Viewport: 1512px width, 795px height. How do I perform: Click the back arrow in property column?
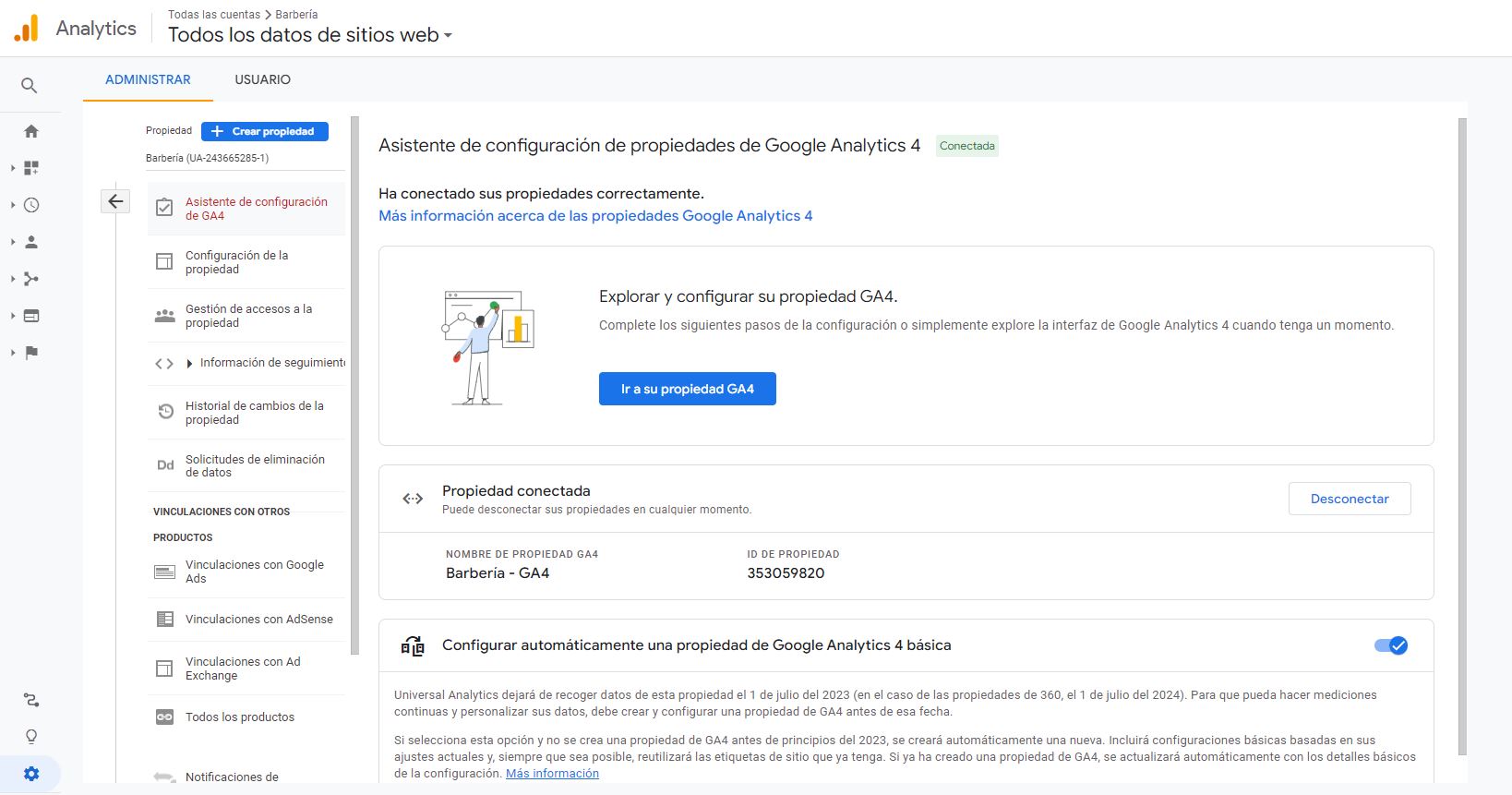tap(115, 201)
